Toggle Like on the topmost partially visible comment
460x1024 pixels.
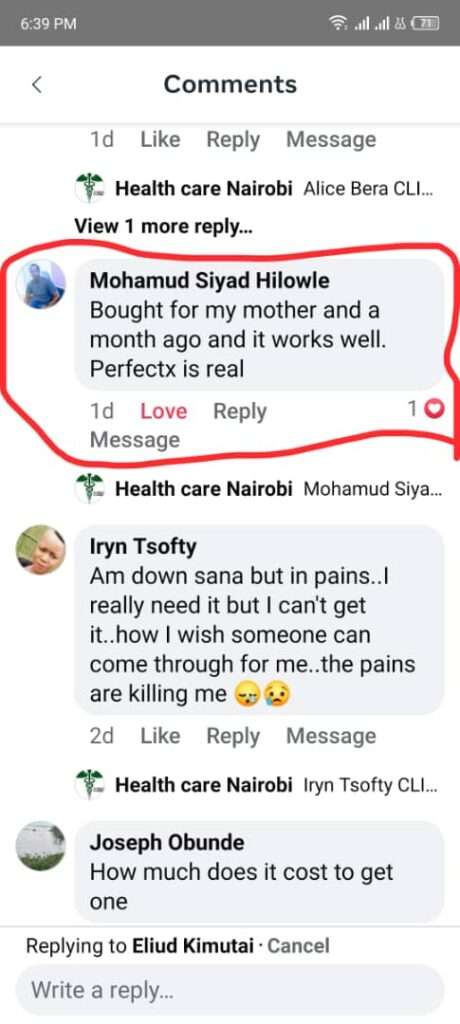160,139
